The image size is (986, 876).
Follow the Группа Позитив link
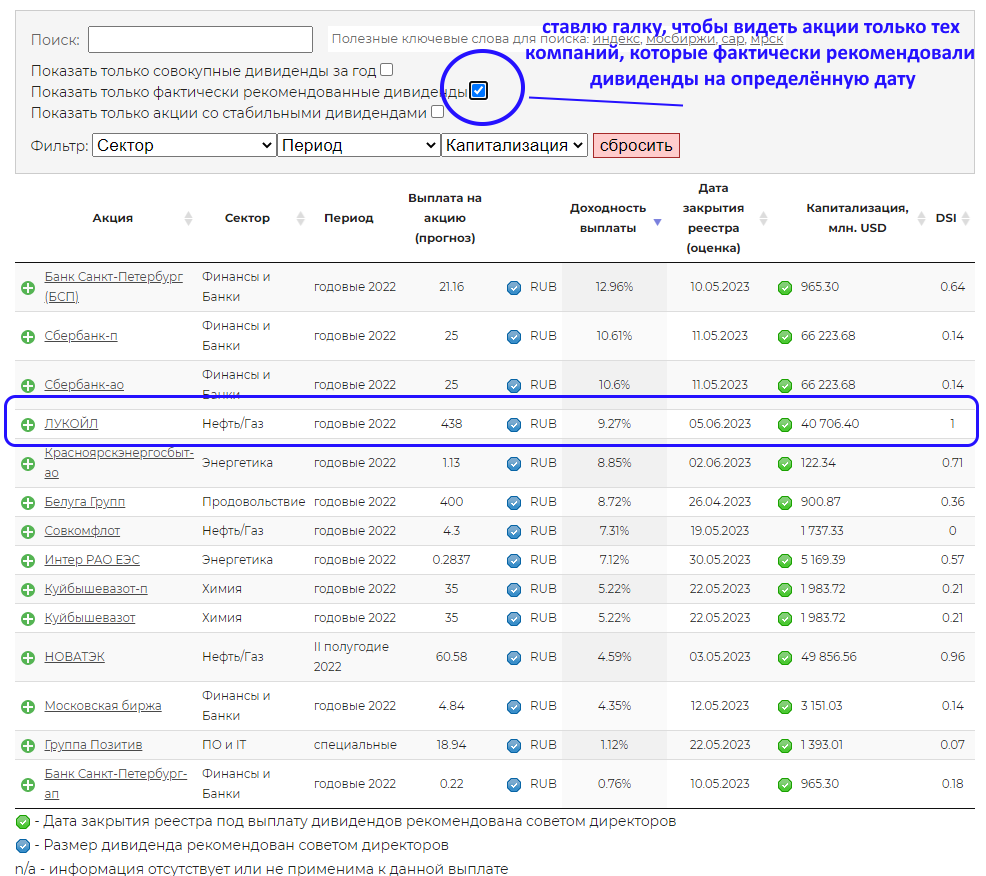pos(93,745)
